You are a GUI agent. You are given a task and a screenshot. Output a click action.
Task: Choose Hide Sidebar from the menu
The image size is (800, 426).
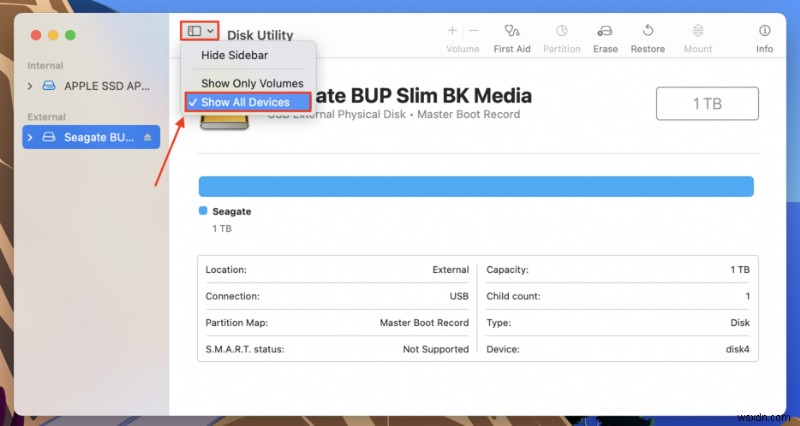point(234,55)
